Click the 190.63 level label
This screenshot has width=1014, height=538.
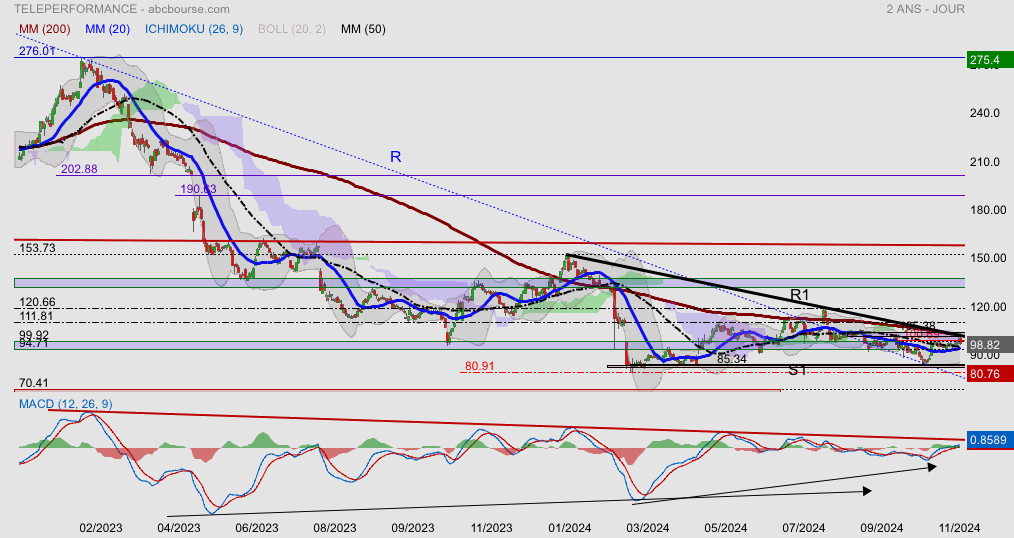pos(198,189)
